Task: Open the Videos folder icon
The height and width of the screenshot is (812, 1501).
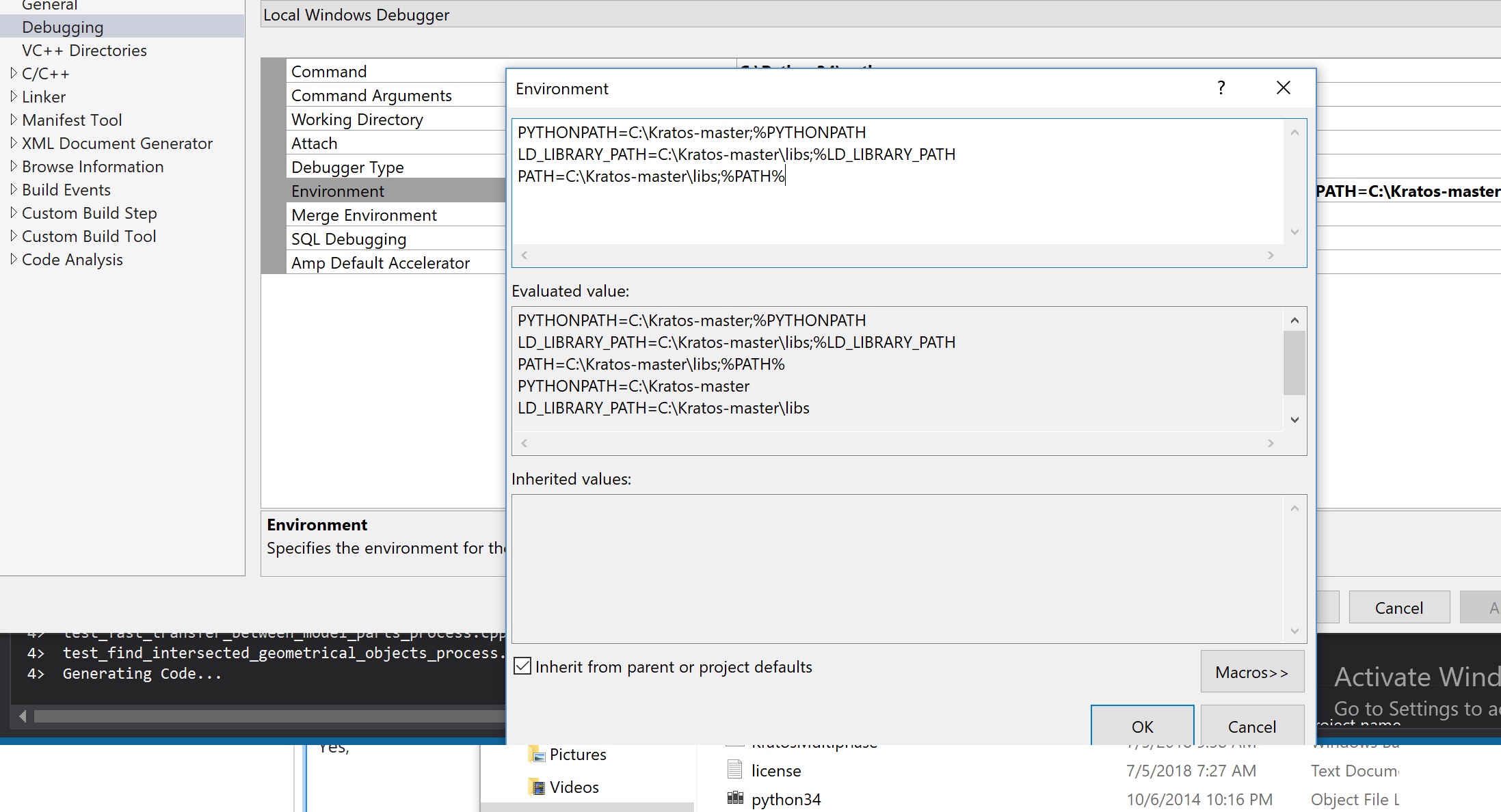Action: point(536,787)
